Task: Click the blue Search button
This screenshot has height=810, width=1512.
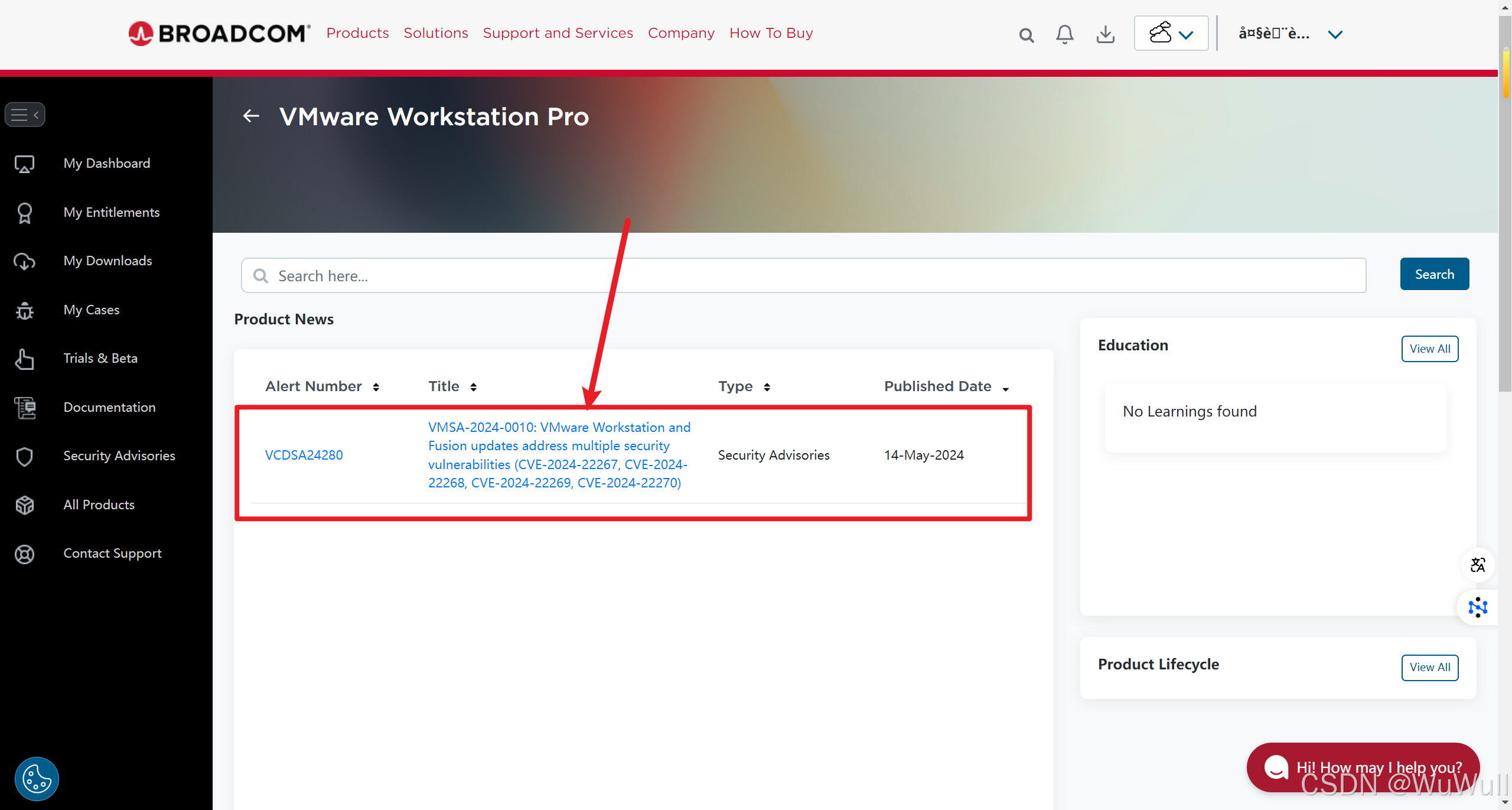Action: pyautogui.click(x=1434, y=274)
